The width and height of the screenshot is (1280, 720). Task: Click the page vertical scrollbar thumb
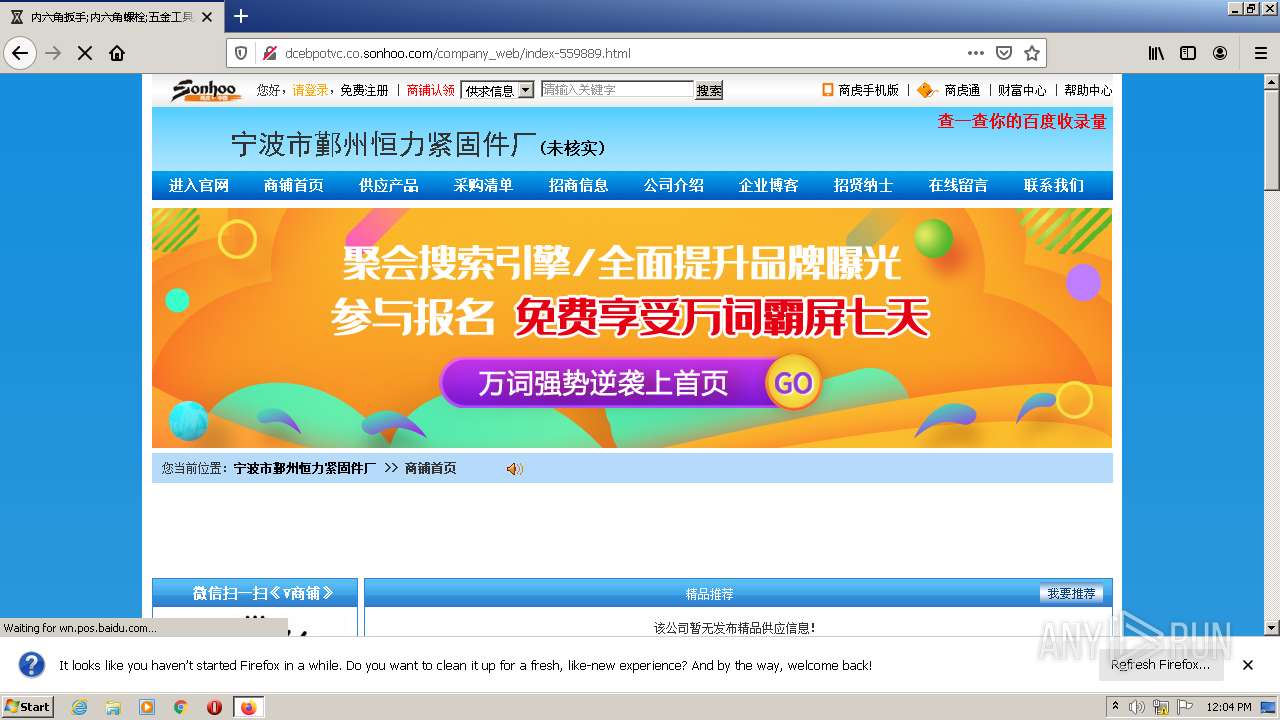tap(1271, 140)
